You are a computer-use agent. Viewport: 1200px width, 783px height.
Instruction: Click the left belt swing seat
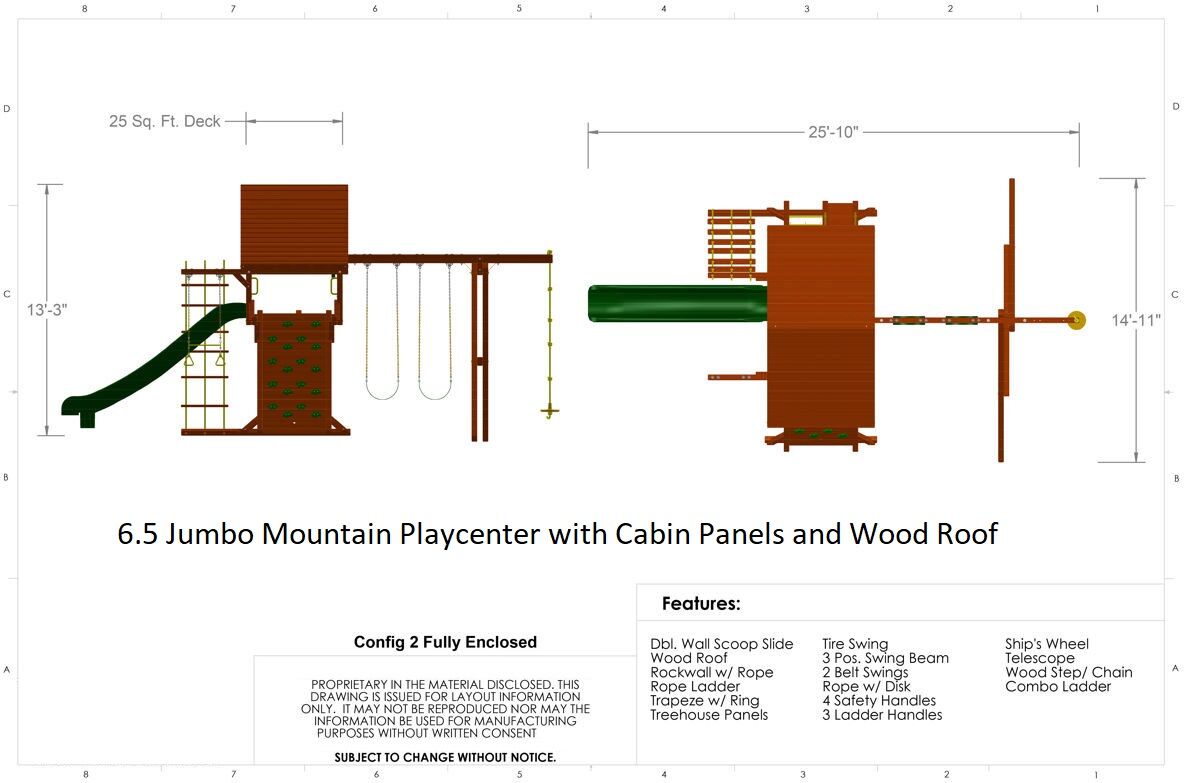point(380,393)
